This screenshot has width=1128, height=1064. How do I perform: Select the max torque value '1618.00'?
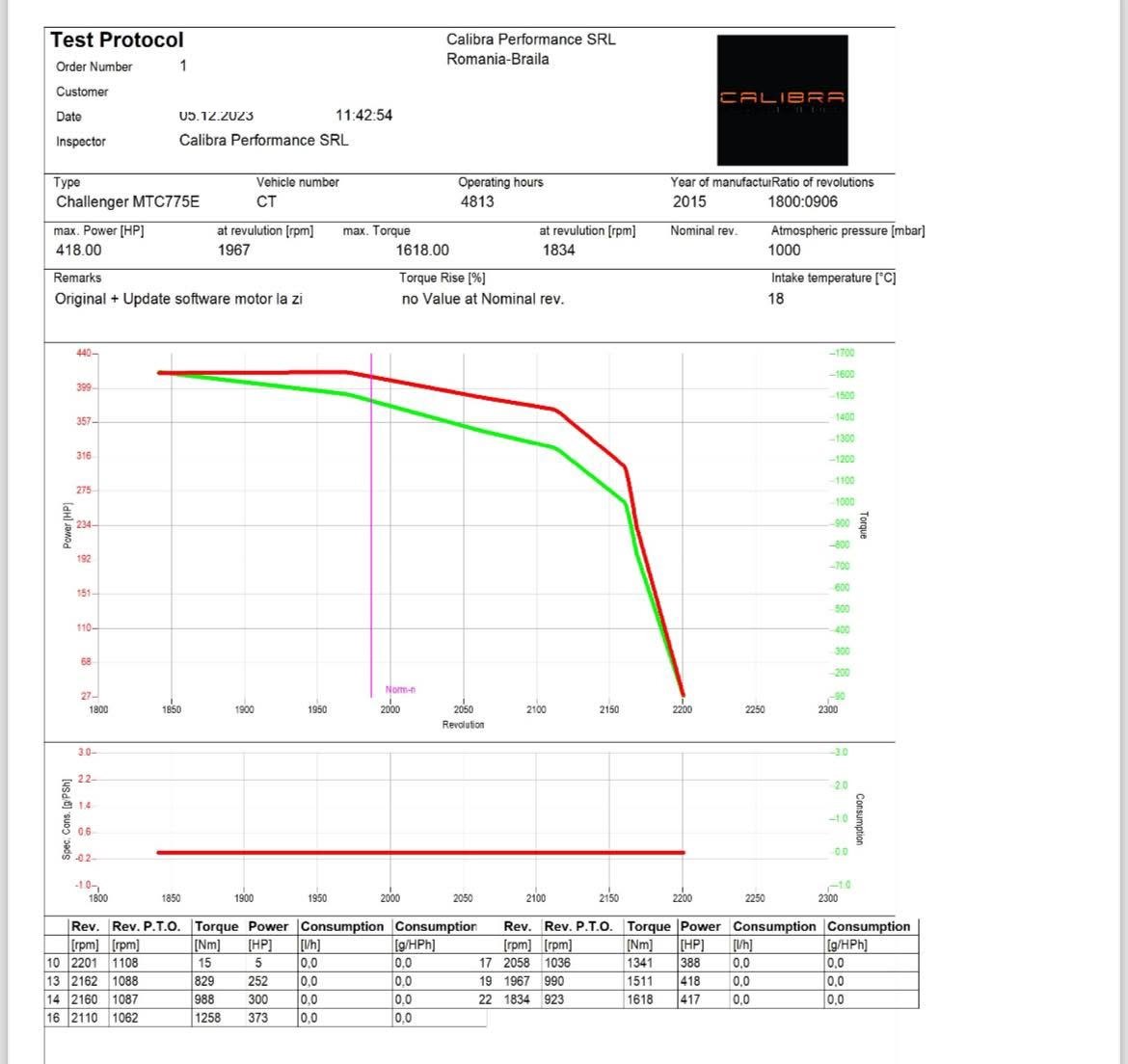click(x=422, y=251)
